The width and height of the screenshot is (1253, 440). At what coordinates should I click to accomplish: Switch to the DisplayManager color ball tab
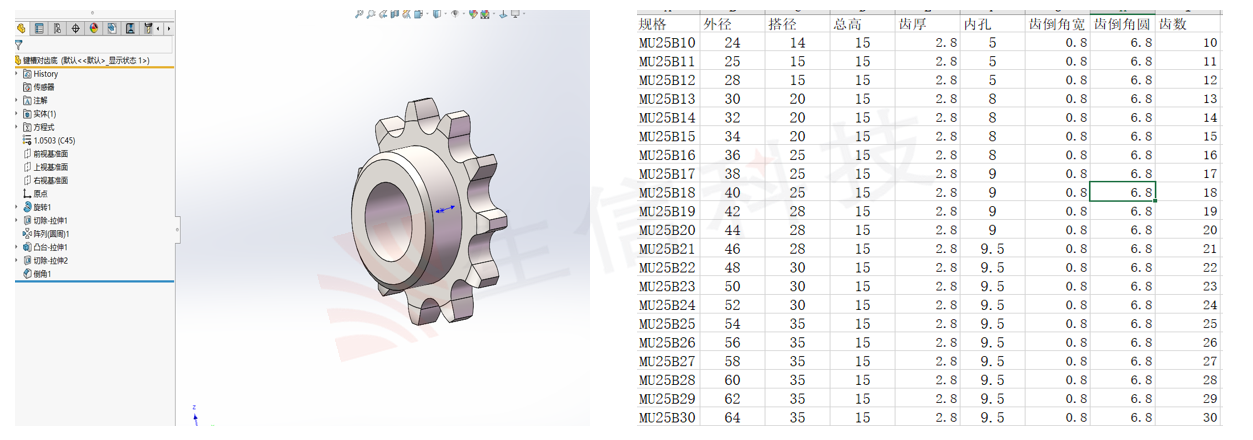(93, 28)
